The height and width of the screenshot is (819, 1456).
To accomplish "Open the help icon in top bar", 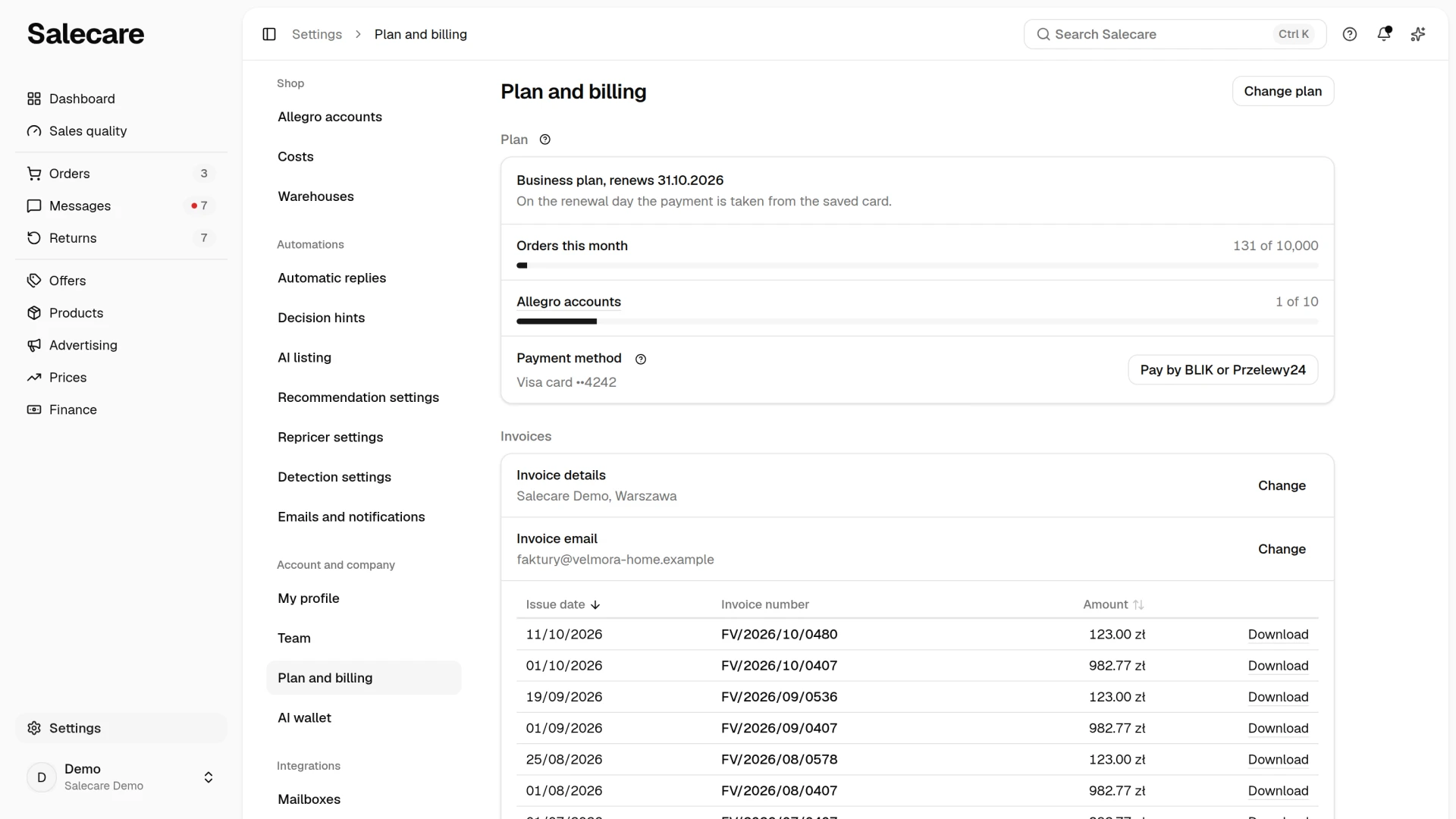I will point(1350,34).
